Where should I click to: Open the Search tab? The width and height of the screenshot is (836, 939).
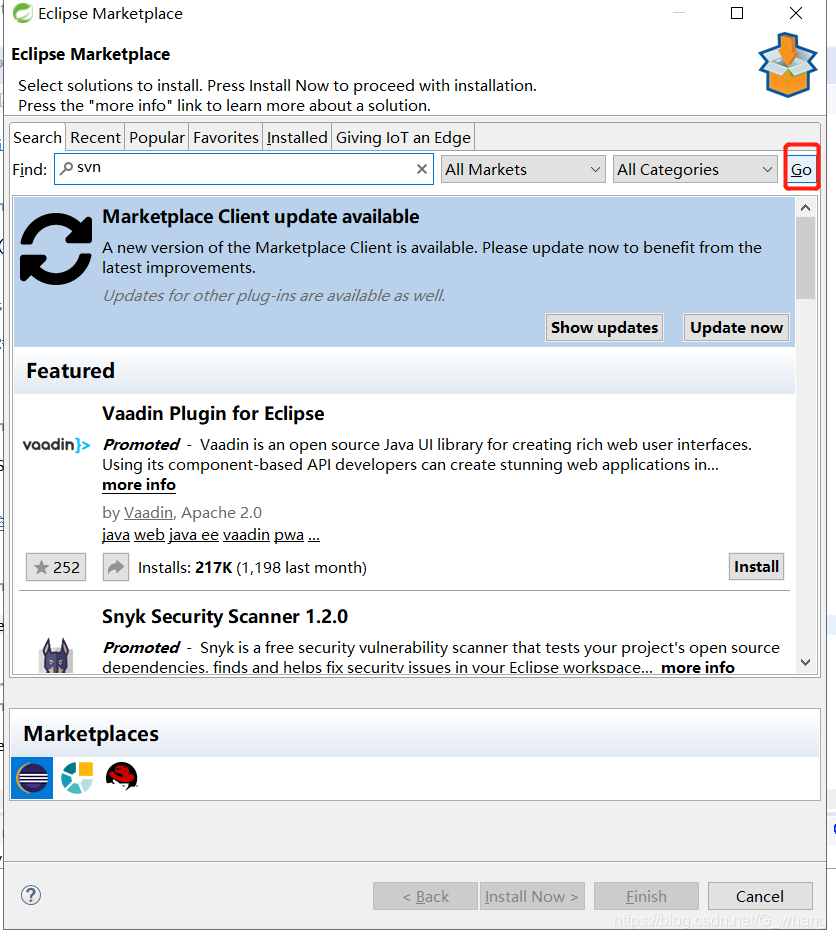coord(37,137)
